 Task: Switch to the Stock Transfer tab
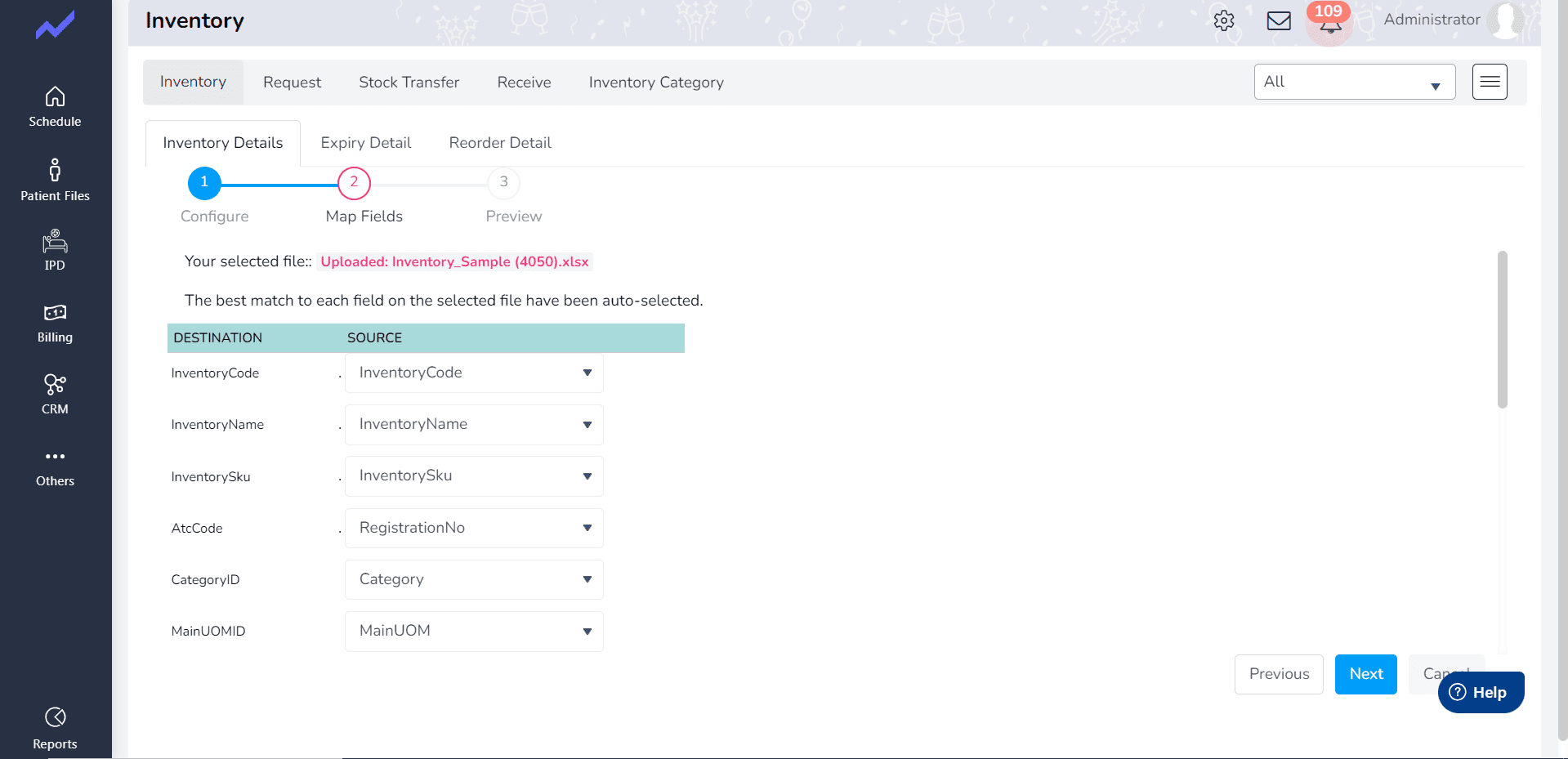(x=409, y=83)
